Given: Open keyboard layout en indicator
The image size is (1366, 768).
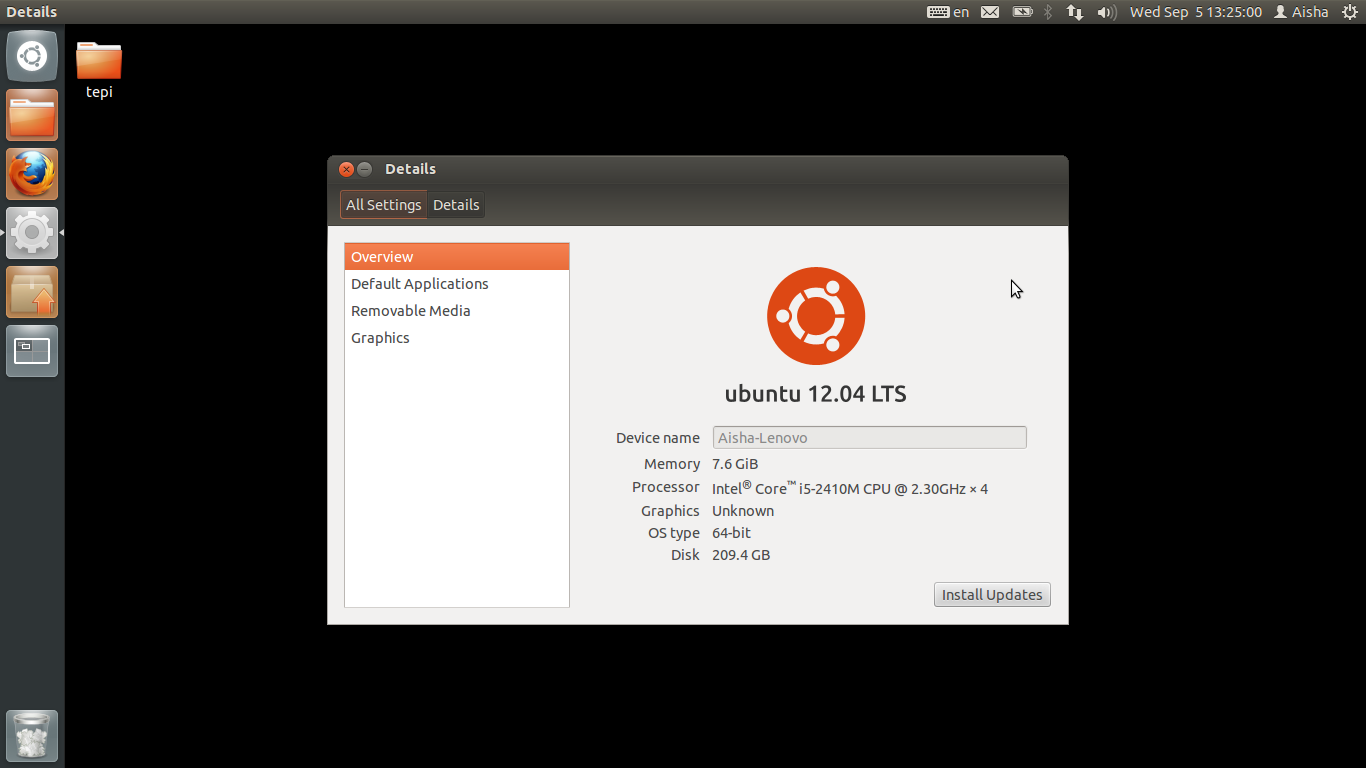Looking at the screenshot, I should pos(948,12).
